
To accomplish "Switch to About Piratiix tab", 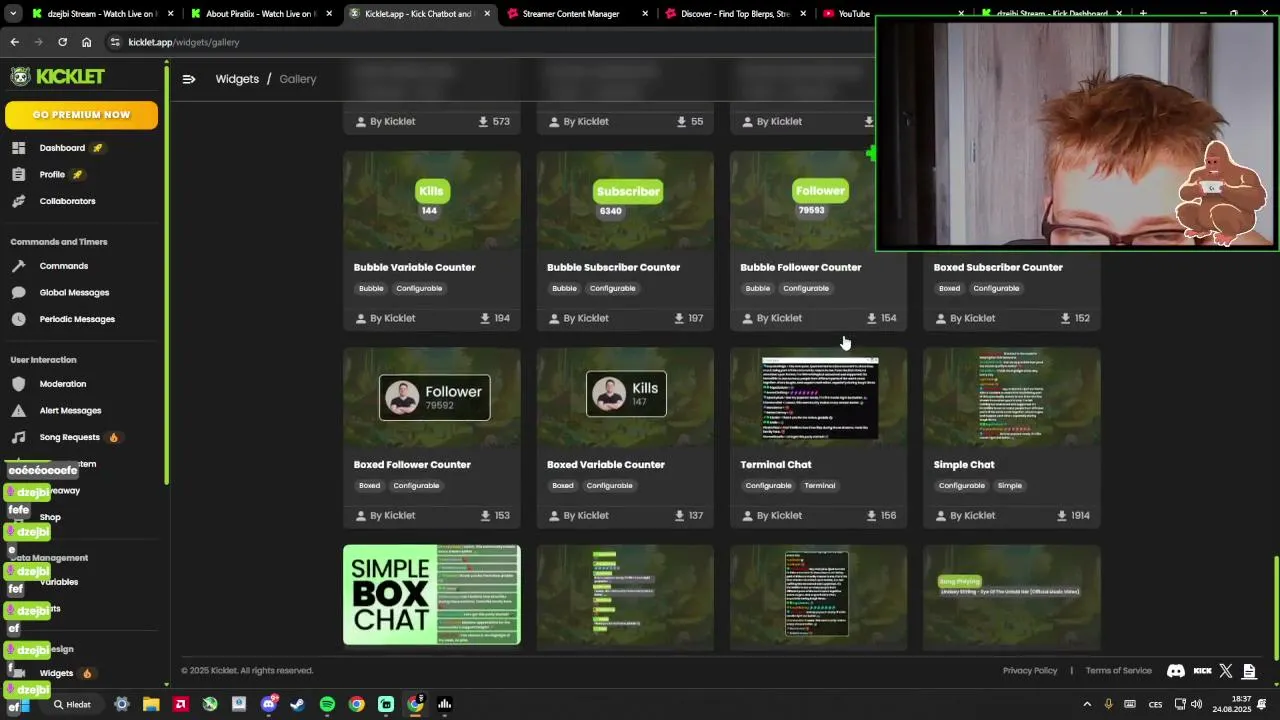I will pos(260,14).
